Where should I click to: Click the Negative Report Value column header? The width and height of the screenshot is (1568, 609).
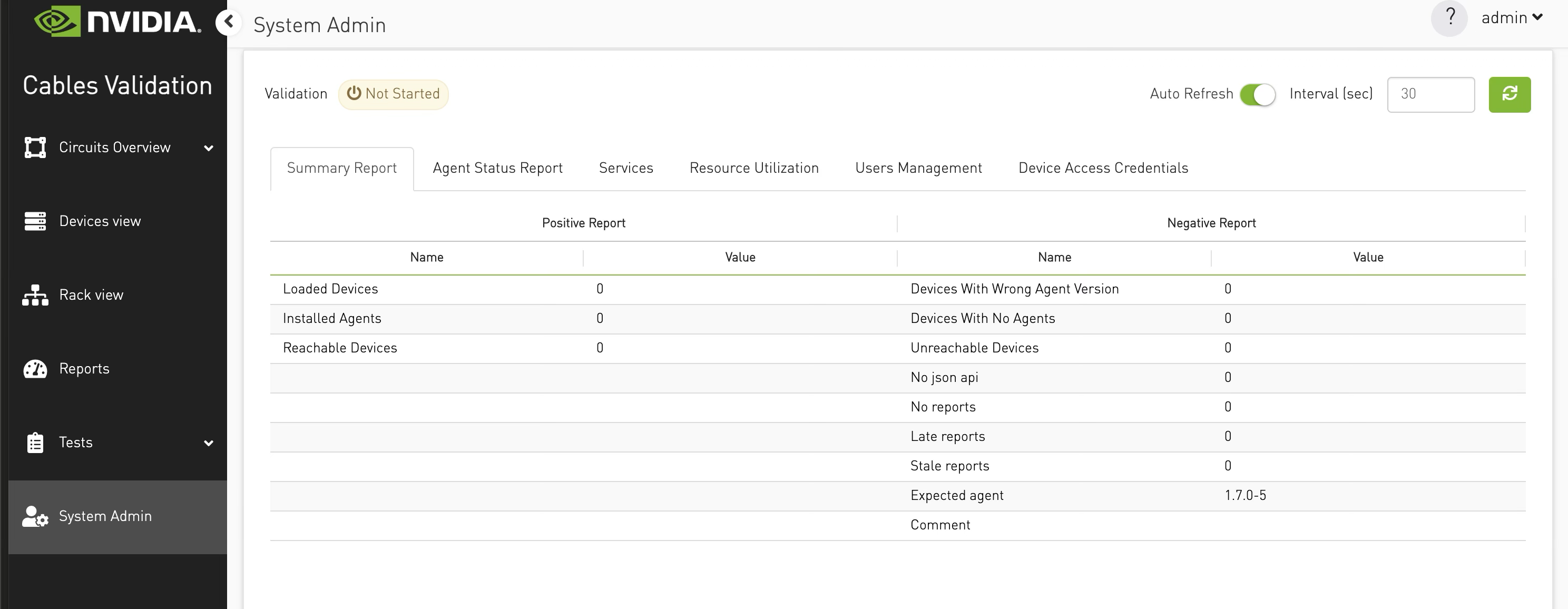[1368, 257]
